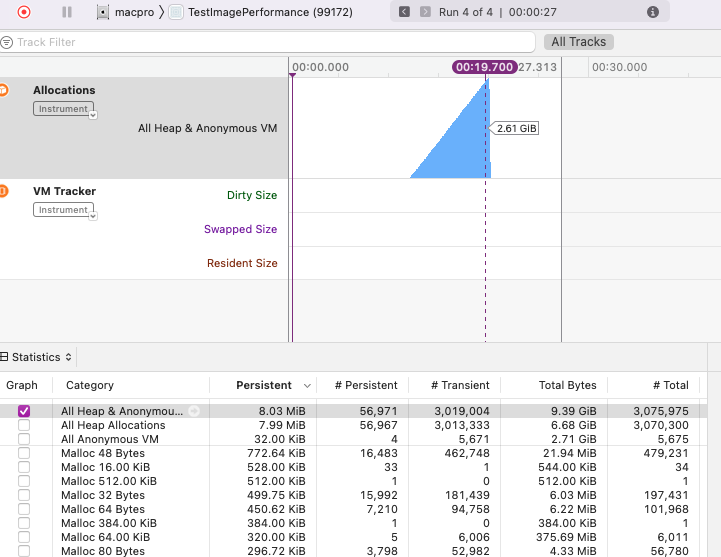Sort by the Total Bytes column
The width and height of the screenshot is (721, 557).
click(x=567, y=385)
